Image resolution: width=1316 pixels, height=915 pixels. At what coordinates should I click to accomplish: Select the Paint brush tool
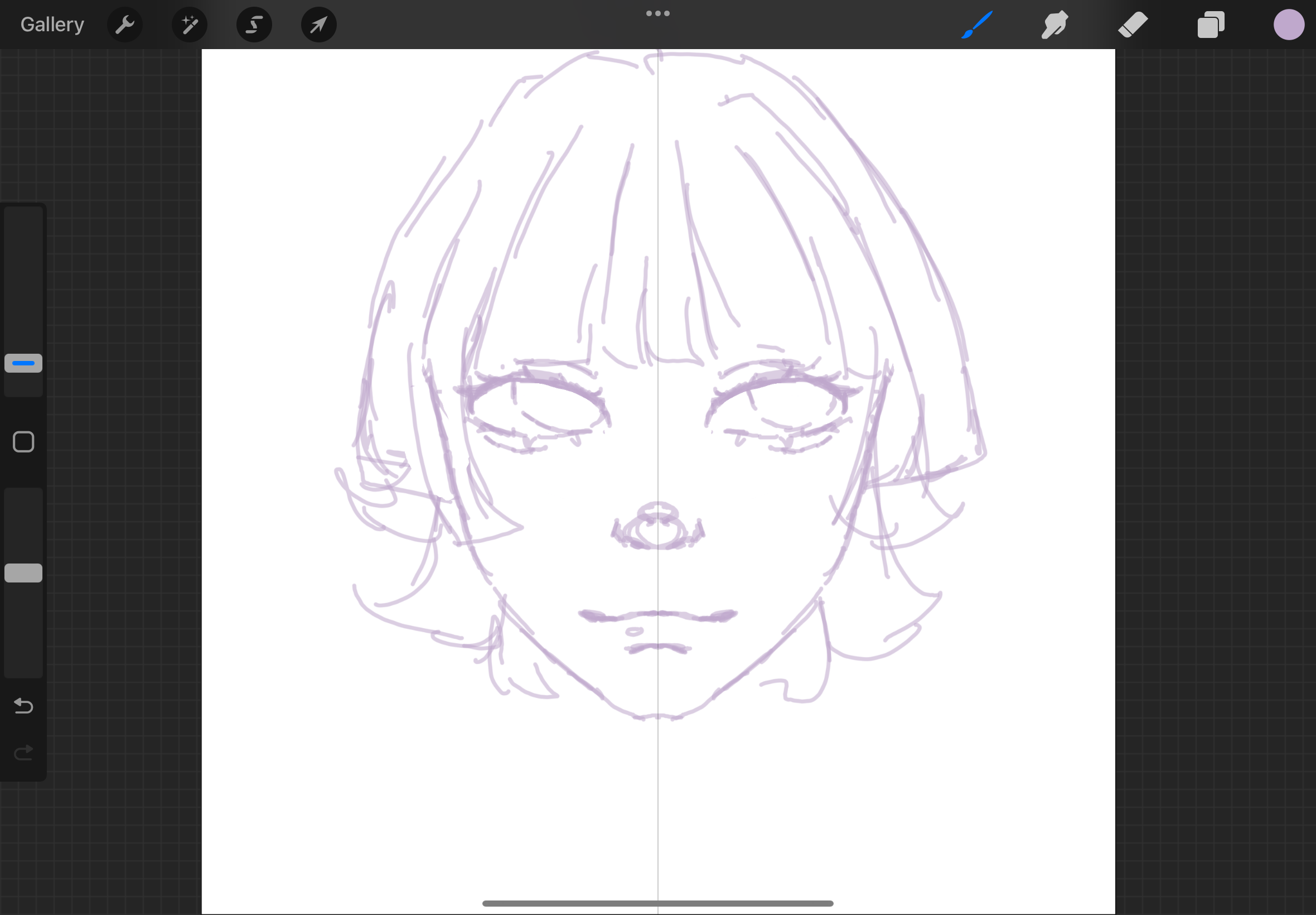(x=977, y=25)
